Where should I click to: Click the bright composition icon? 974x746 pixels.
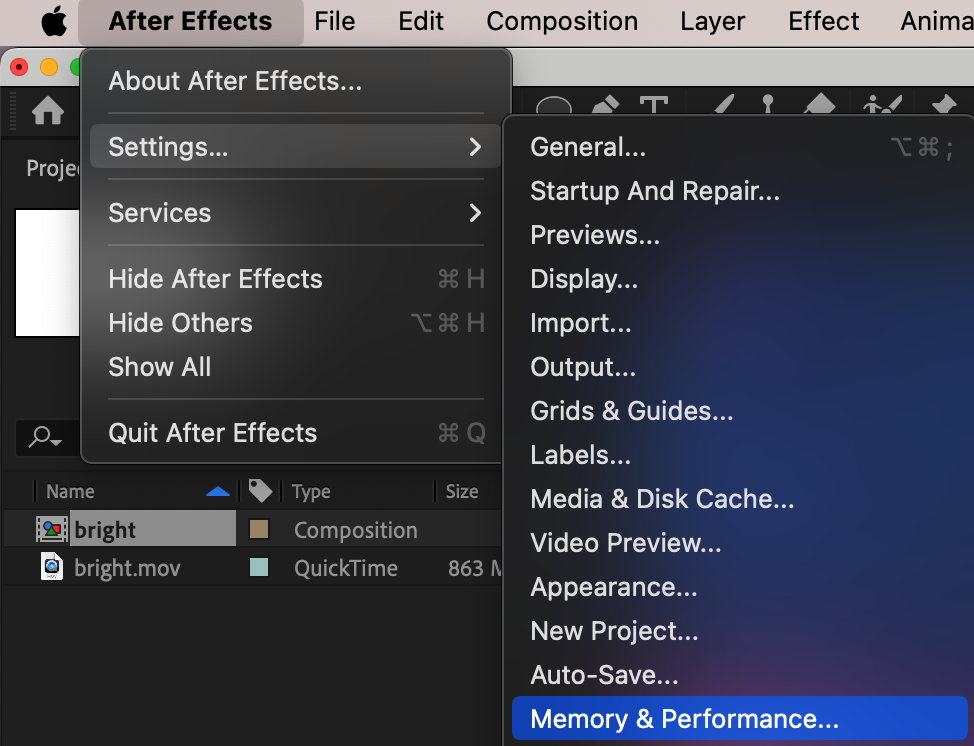51,530
